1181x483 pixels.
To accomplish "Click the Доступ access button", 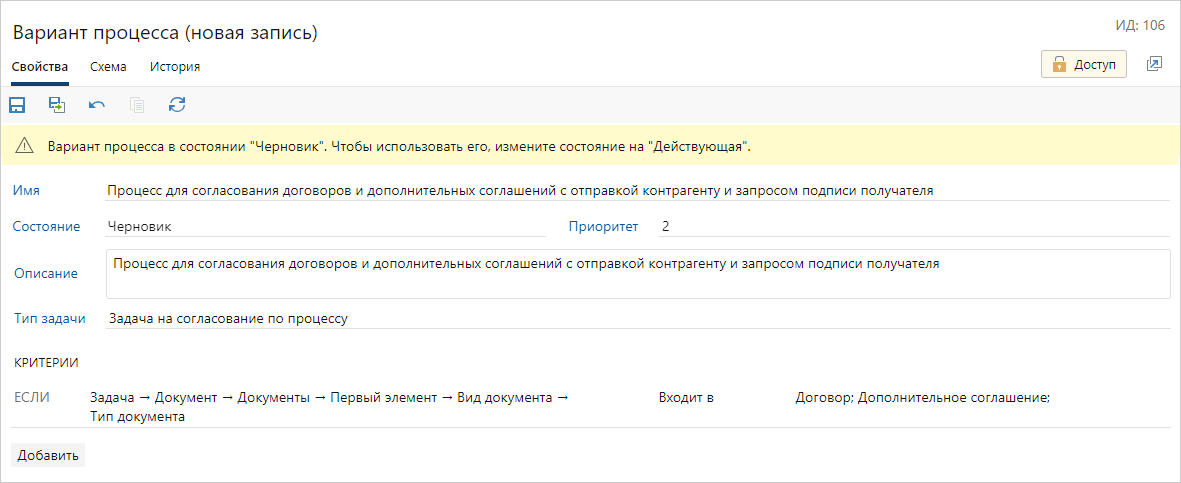I will click(1084, 64).
